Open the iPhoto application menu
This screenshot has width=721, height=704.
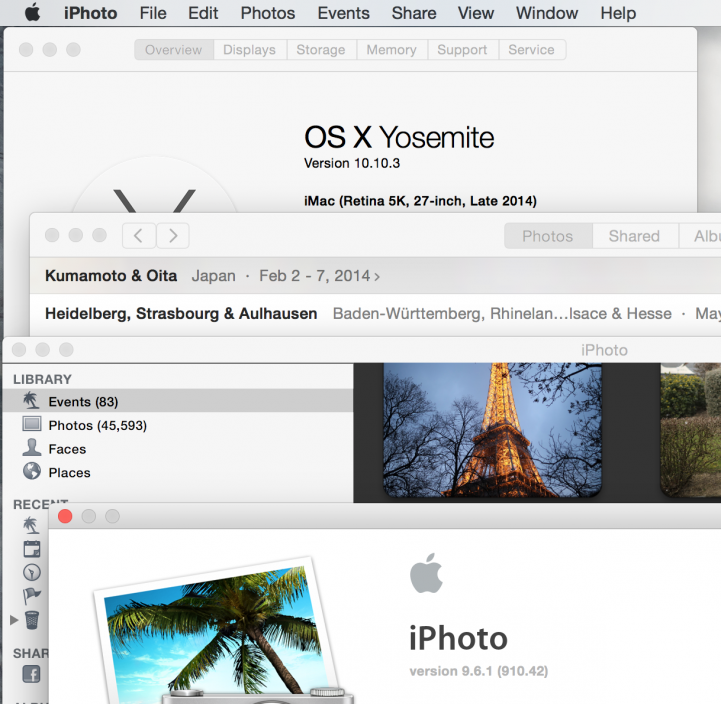click(x=90, y=13)
